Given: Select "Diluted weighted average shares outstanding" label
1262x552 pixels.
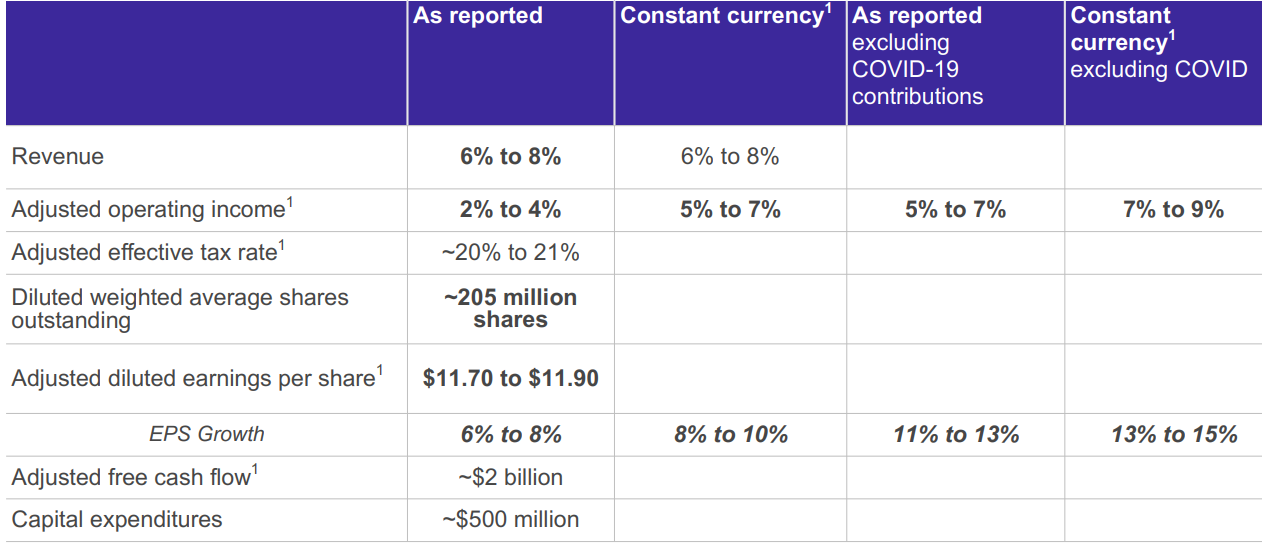Looking at the screenshot, I should pos(180,309).
